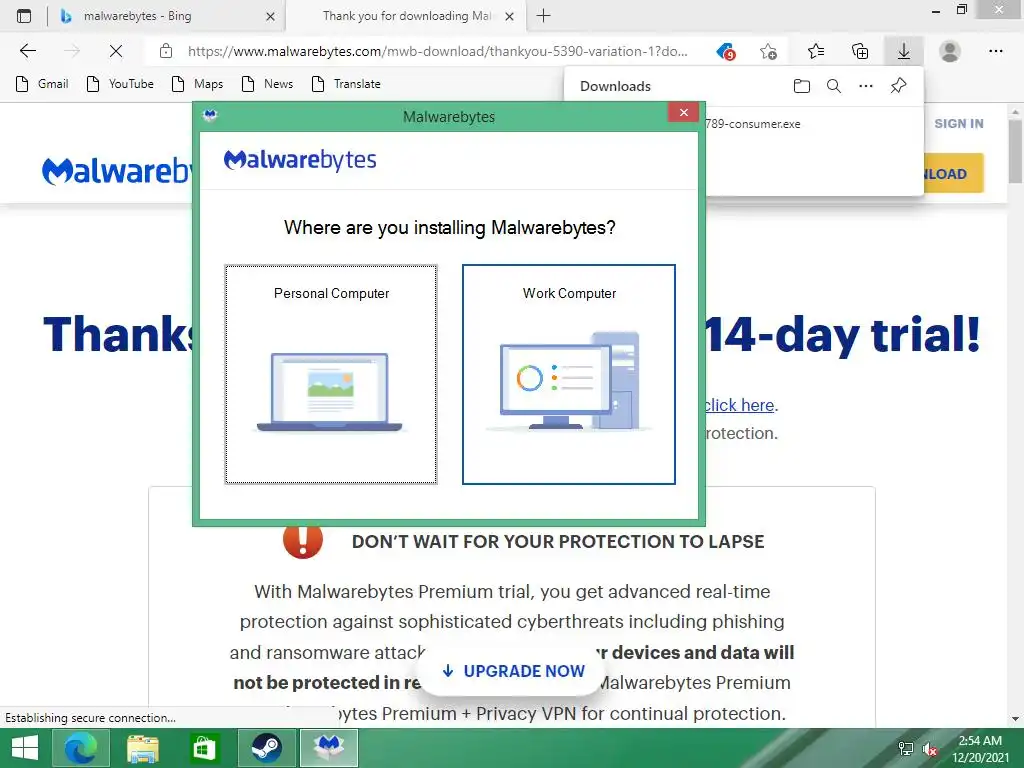Open the News bookmark
The height and width of the screenshot is (768, 1024).
click(x=268, y=84)
